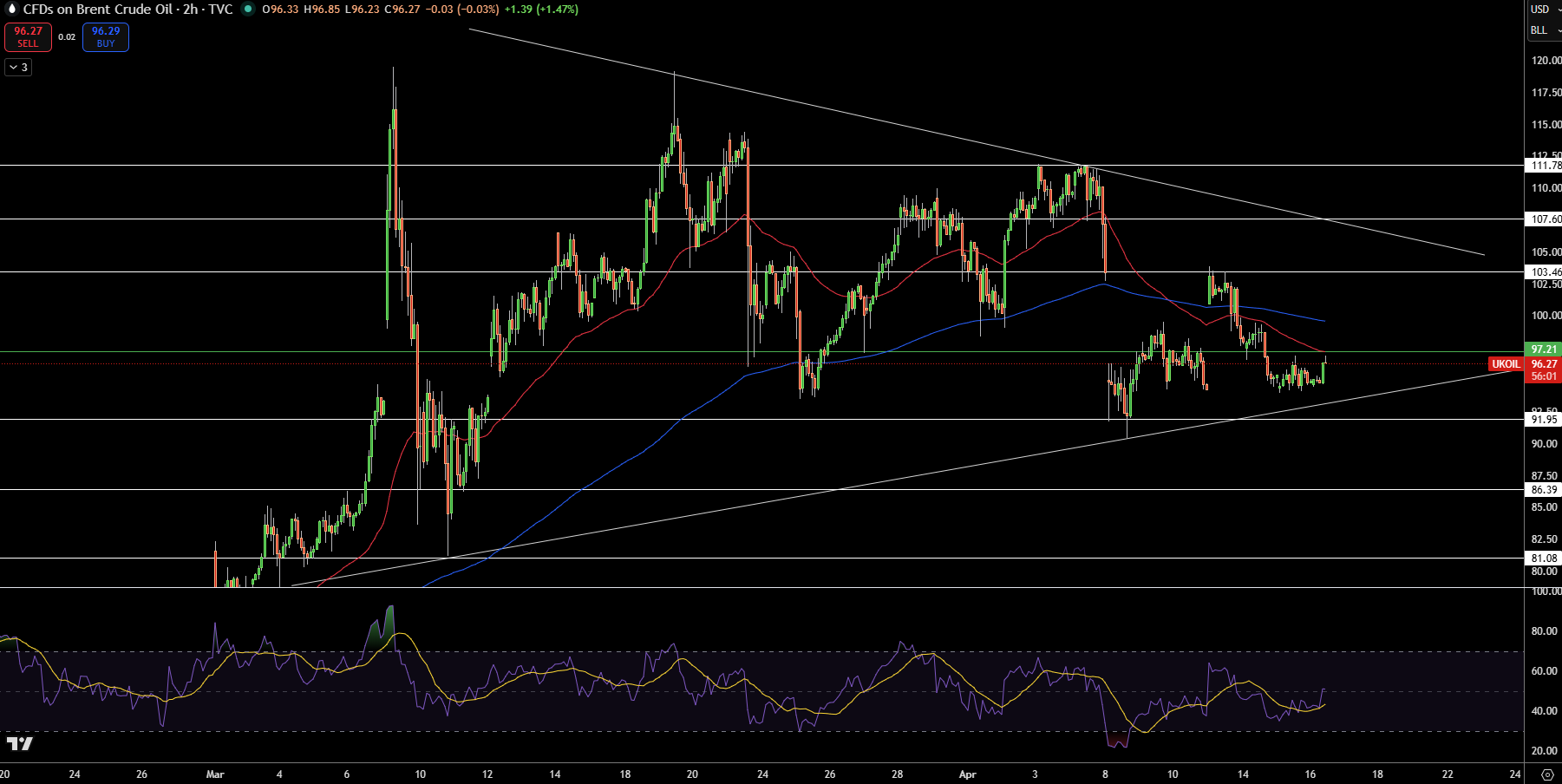Click the Apr label on time axis
Viewport: 1562px width, 784px height.
coord(968,774)
